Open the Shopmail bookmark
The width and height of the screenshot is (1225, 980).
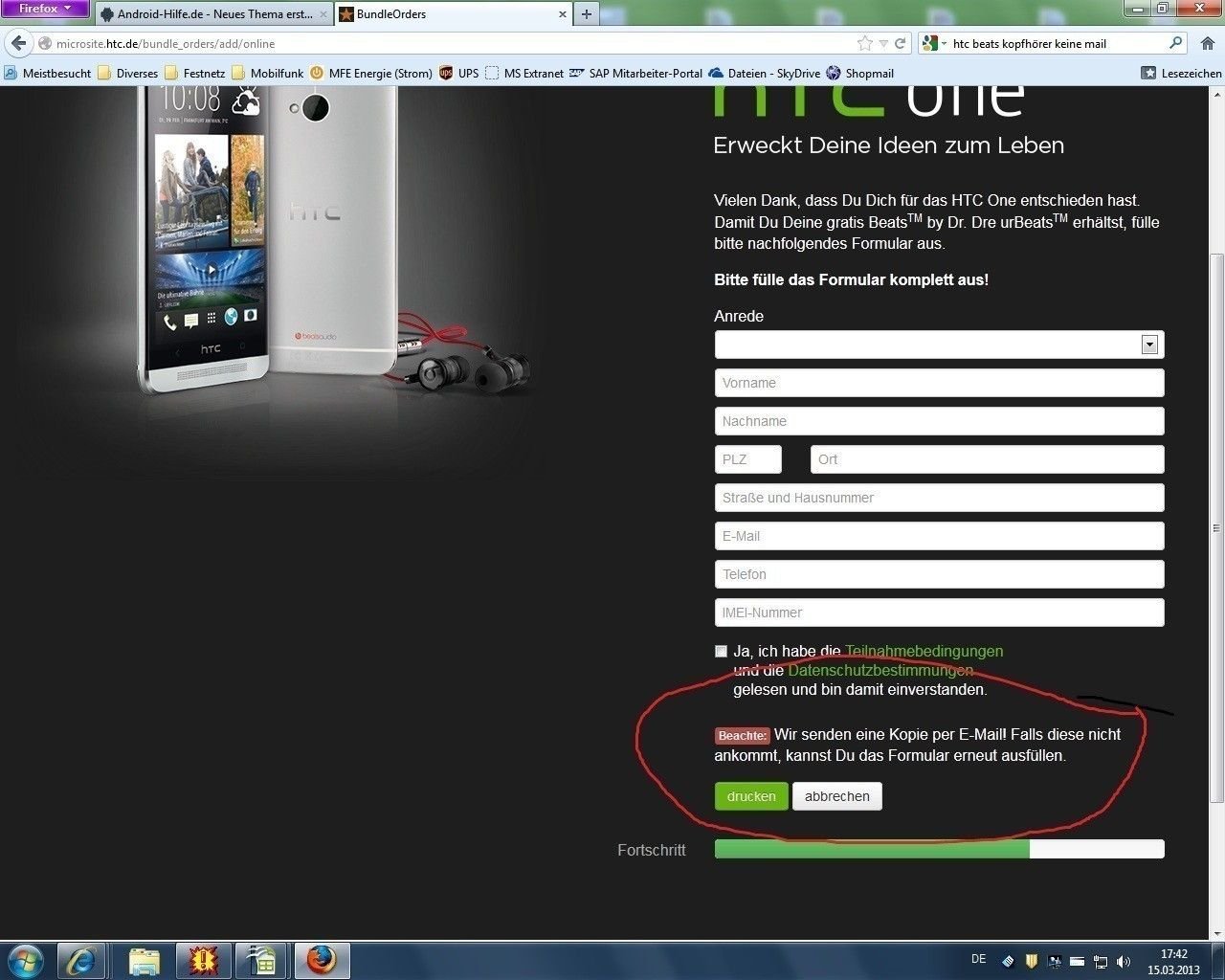[x=859, y=73]
